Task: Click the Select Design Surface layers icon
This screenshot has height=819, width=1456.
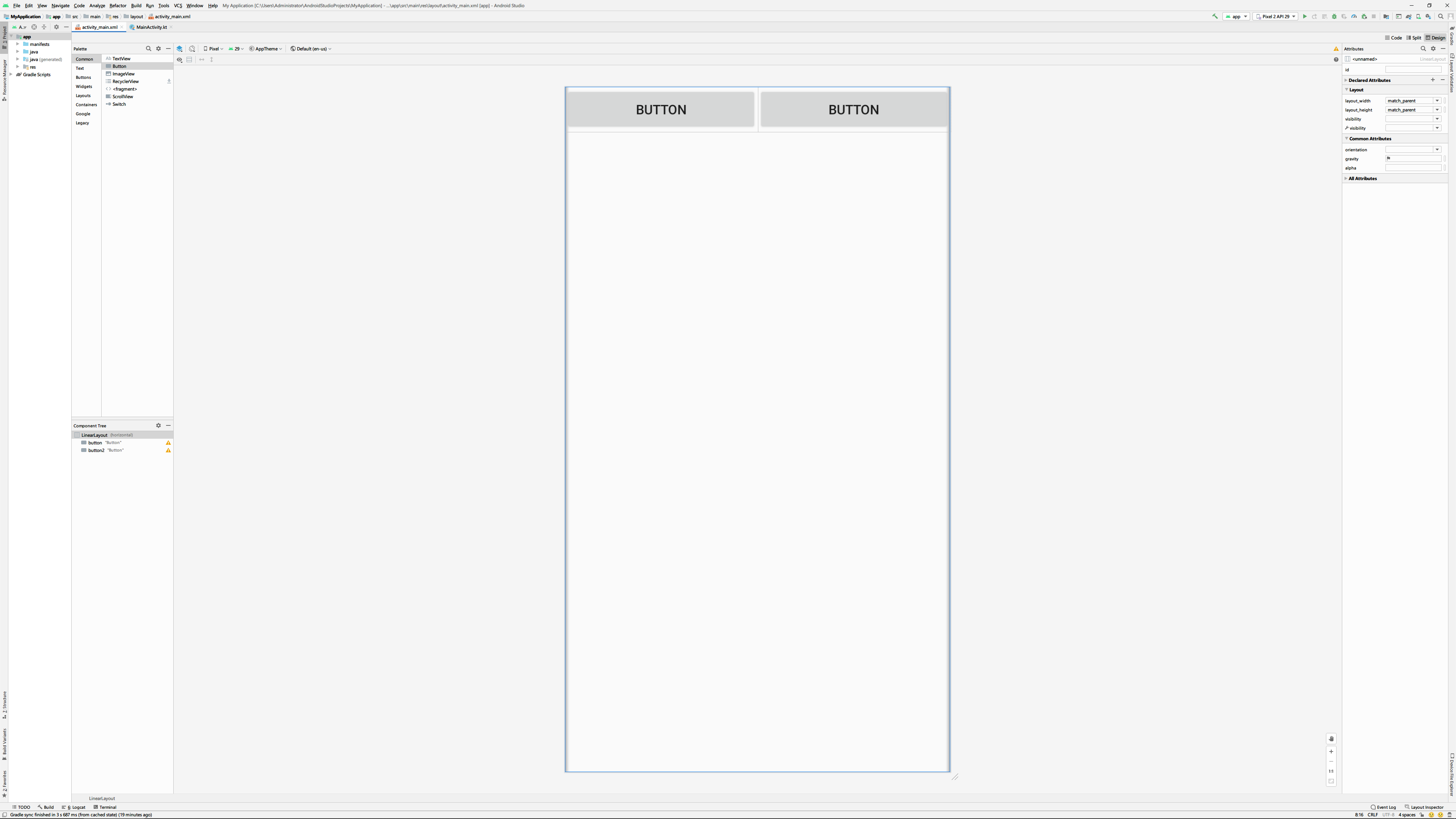Action: coord(180,49)
